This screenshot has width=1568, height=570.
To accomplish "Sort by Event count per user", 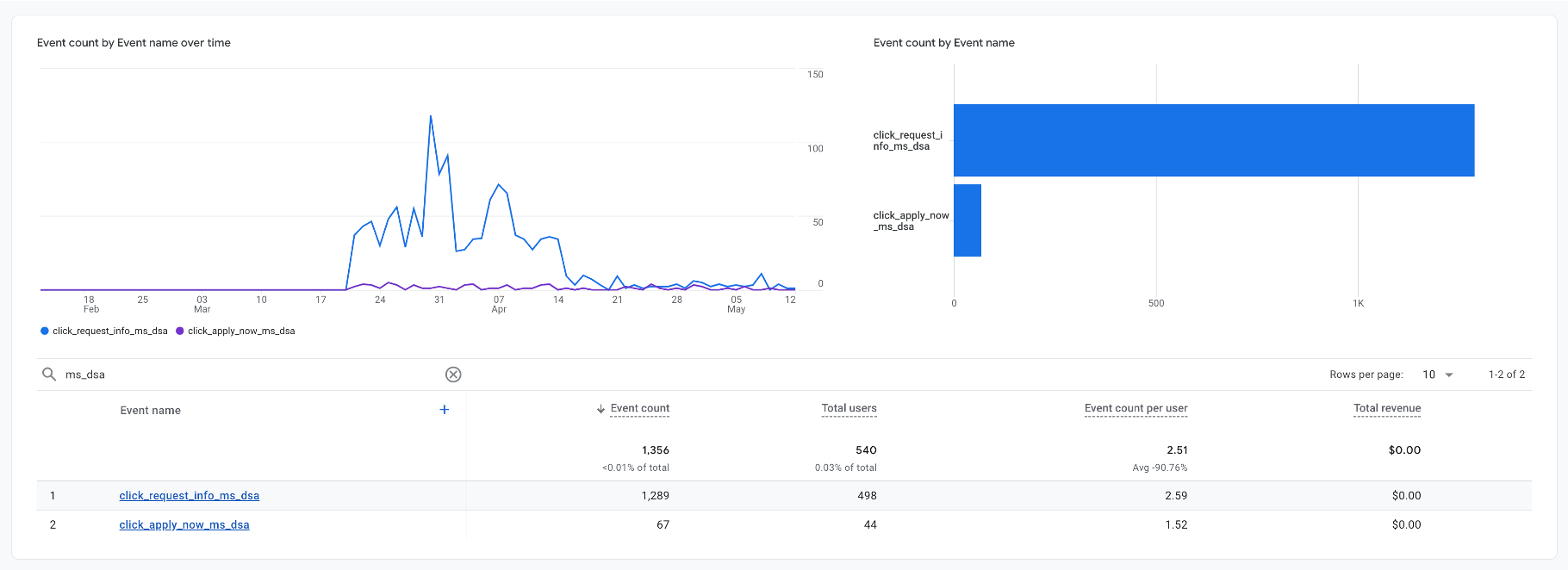I will (1136, 409).
